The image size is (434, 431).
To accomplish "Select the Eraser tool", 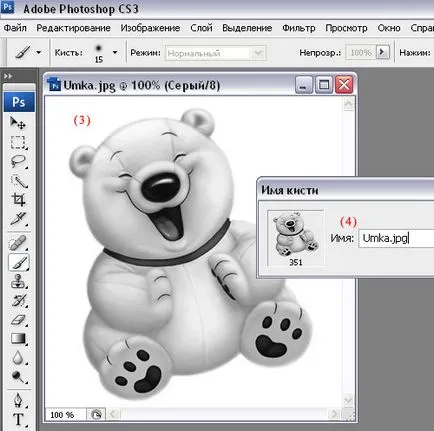I will 18,320.
